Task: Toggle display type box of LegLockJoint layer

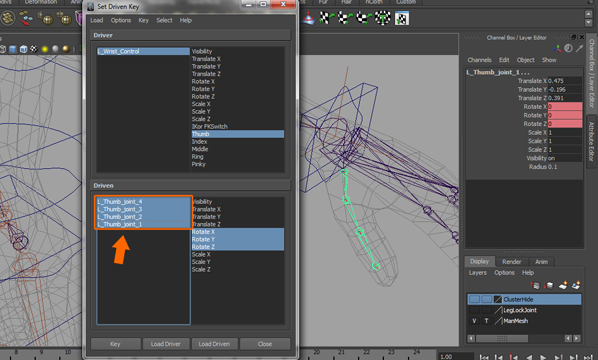Action: coord(486,310)
